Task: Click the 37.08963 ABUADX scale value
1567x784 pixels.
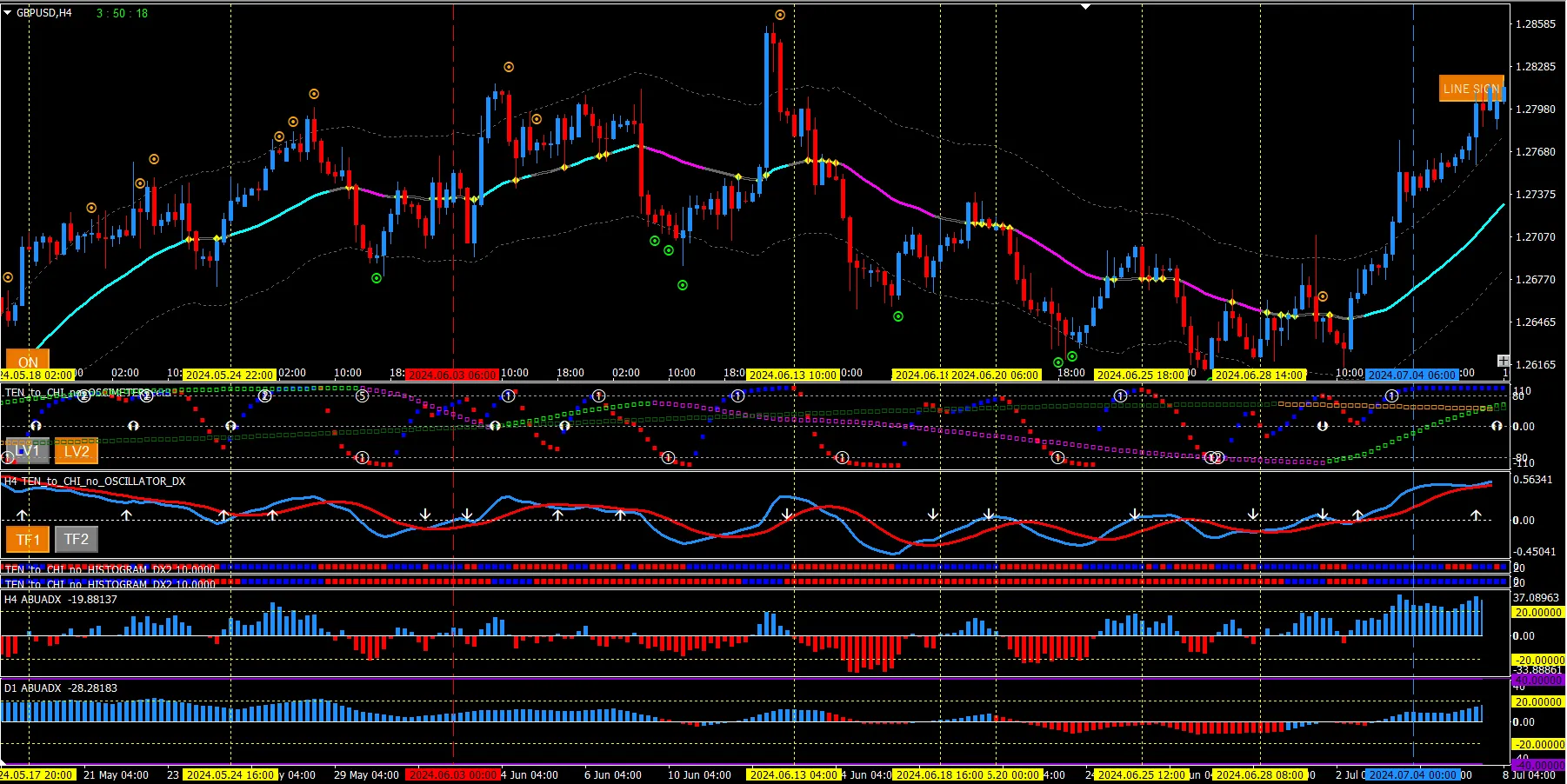Action: pyautogui.click(x=1537, y=598)
